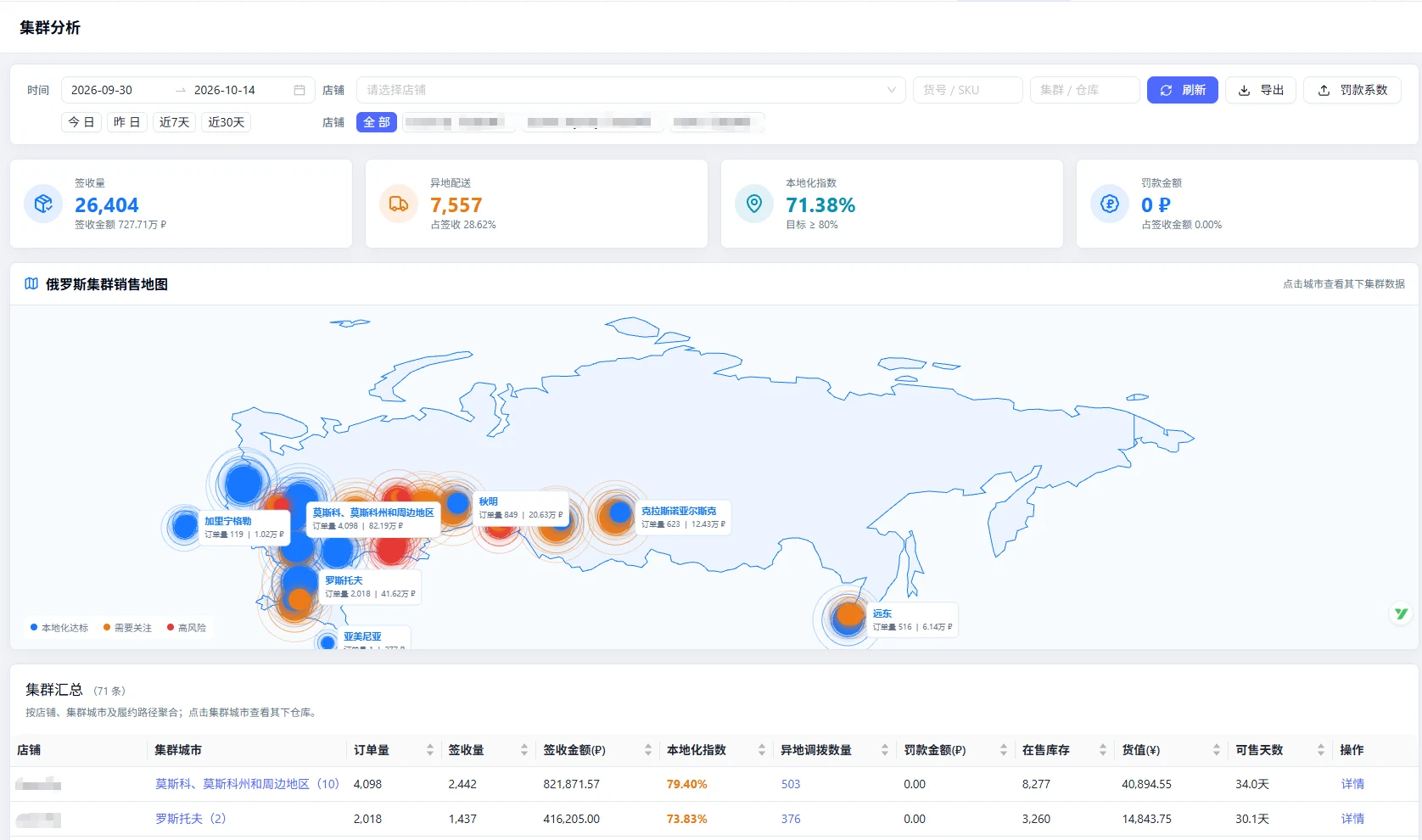Screen dimensions: 1422x840
Task: Select the 全部 store filter
Action: (377, 122)
